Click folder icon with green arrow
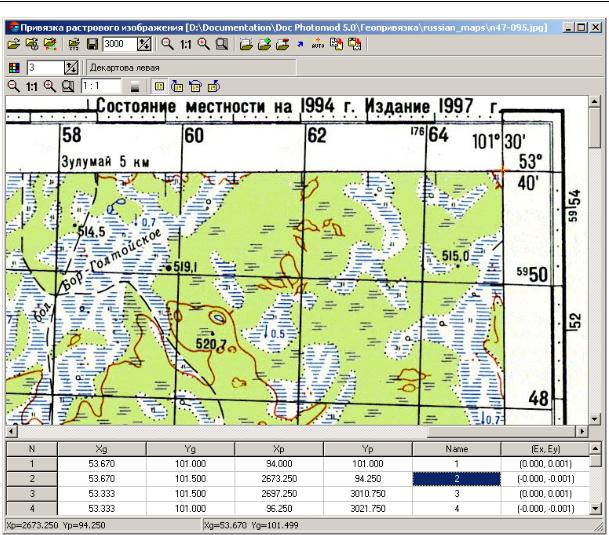The width and height of the screenshot is (609, 535). [x=264, y=44]
